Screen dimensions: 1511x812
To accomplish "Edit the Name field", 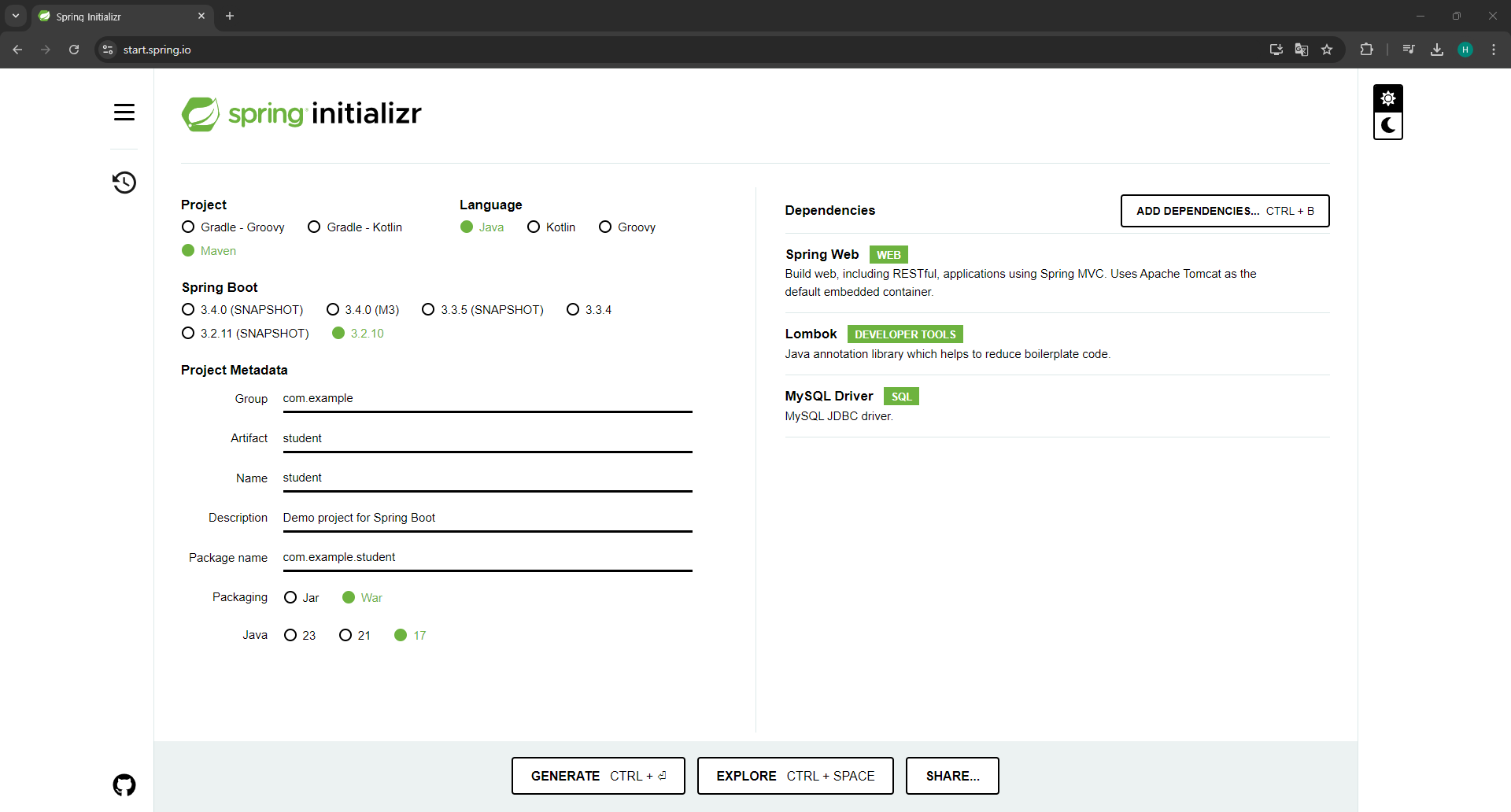I will point(487,478).
